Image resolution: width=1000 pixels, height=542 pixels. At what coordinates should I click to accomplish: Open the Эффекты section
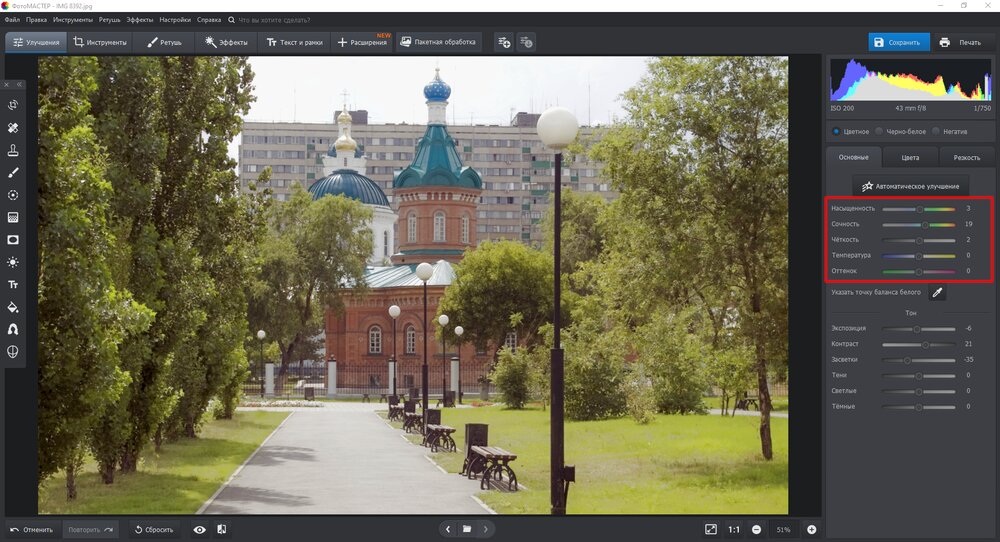pos(226,42)
